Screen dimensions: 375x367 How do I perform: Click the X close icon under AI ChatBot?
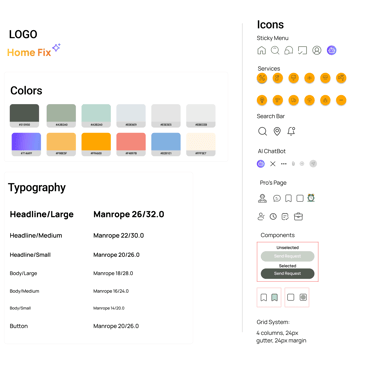(273, 164)
